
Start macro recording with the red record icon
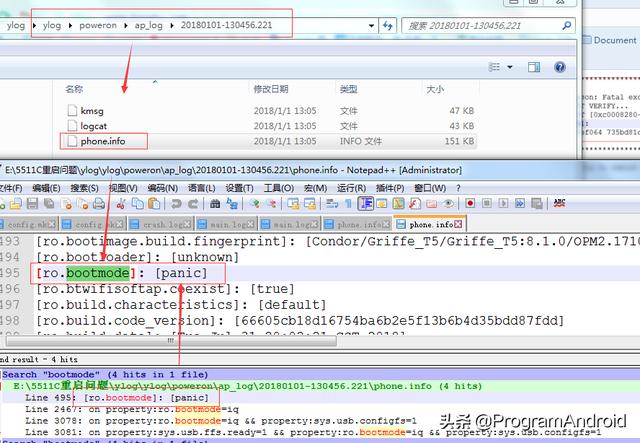click(x=470, y=203)
